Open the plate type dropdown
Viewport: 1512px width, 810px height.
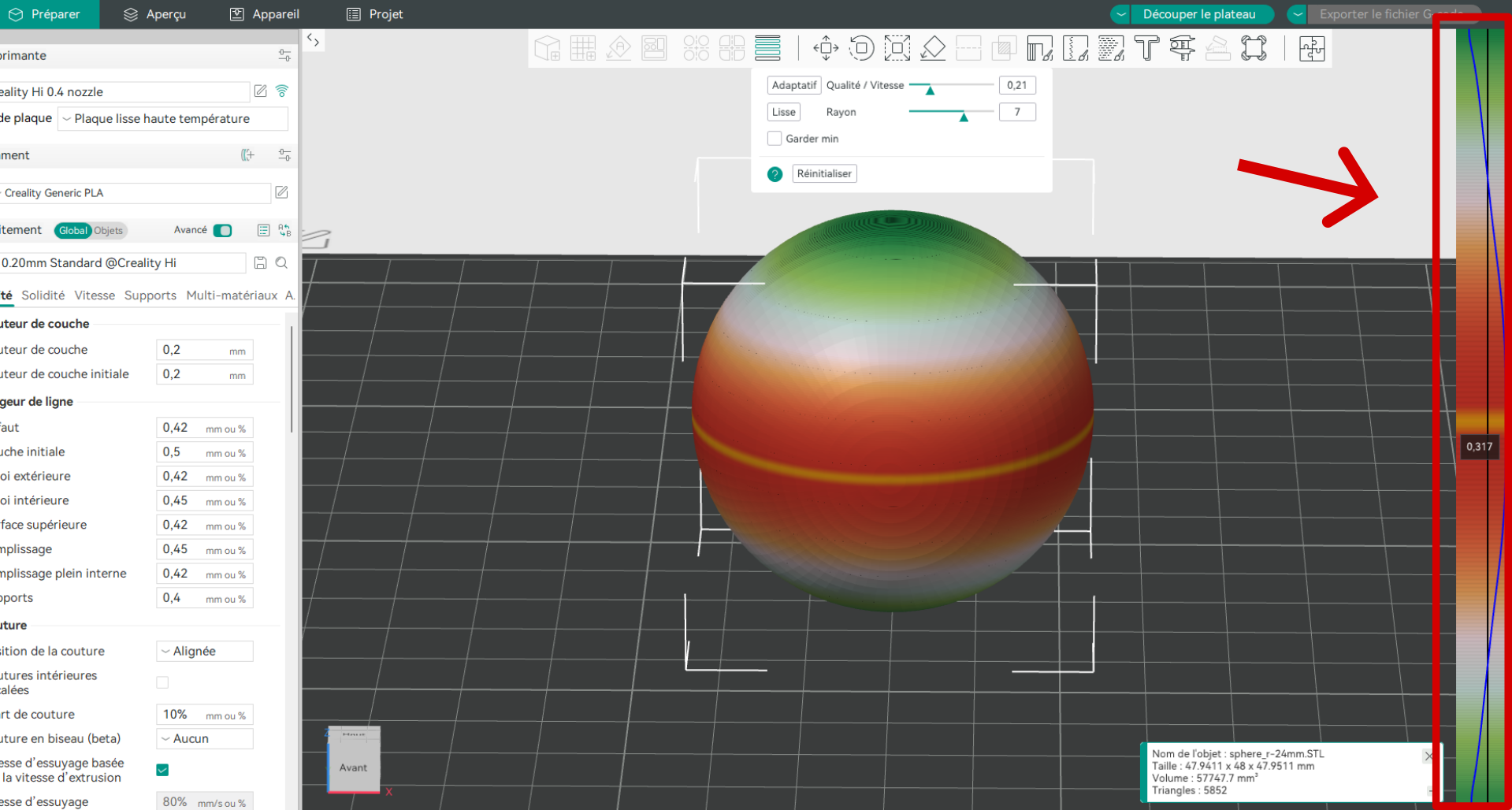pos(173,119)
